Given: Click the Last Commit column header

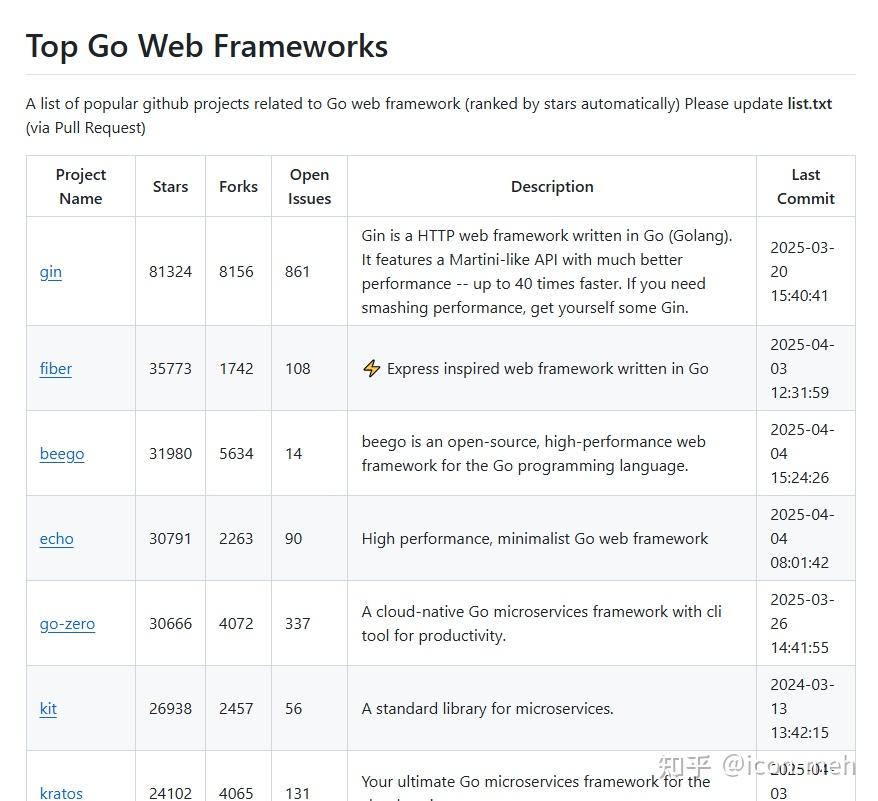Looking at the screenshot, I should click(805, 187).
